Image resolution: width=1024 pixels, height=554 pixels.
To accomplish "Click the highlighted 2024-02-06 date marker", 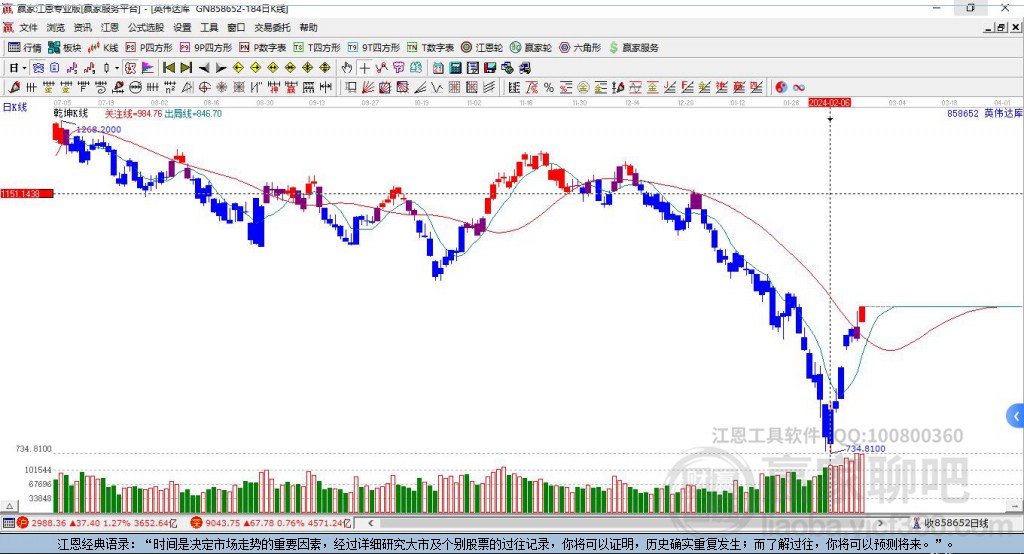I will pyautogui.click(x=829, y=103).
